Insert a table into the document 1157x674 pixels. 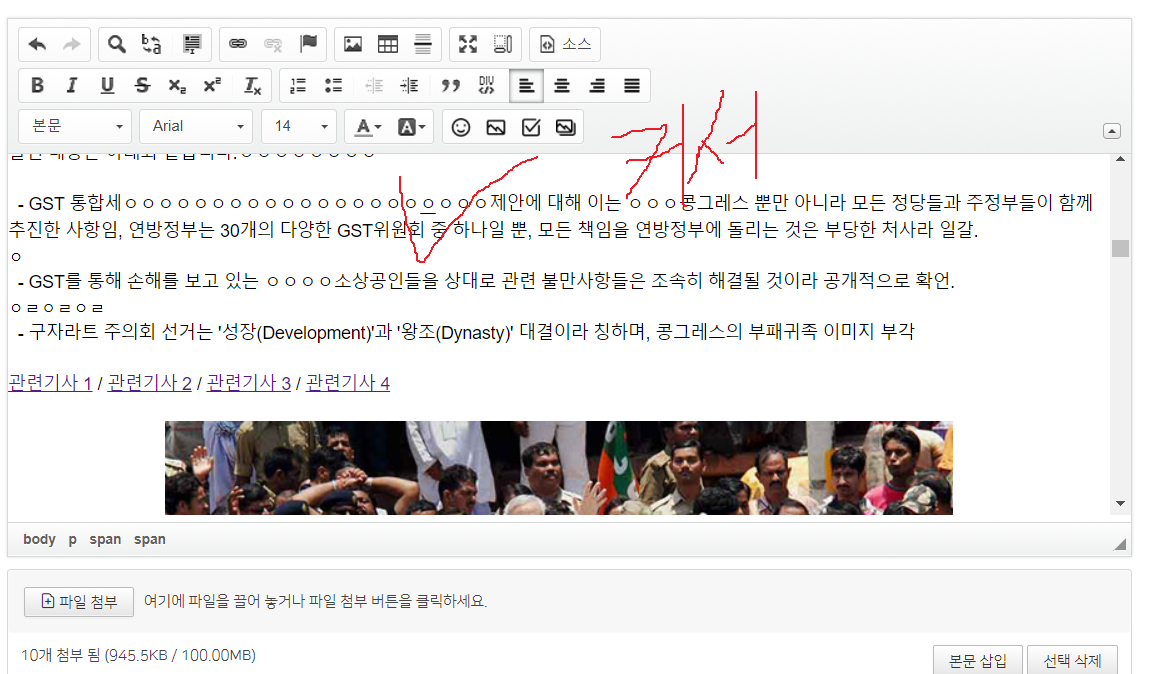tap(388, 44)
